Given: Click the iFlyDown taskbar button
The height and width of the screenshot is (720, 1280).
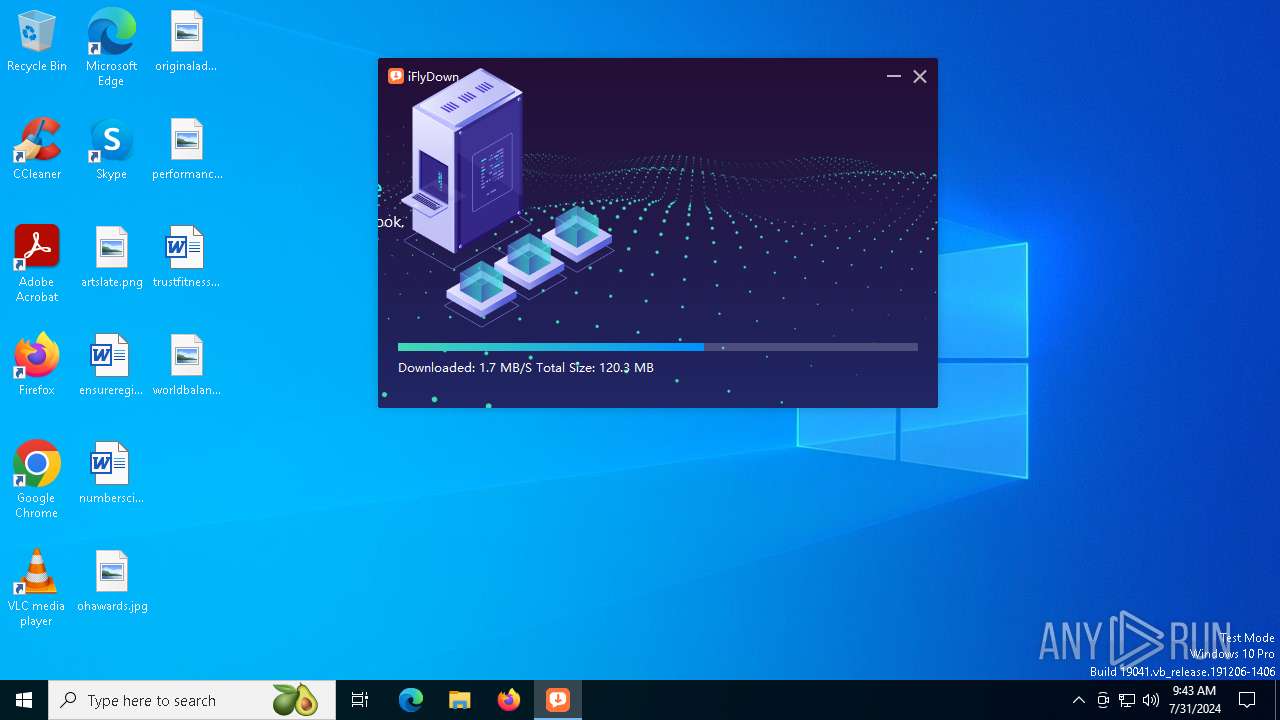Looking at the screenshot, I should pos(558,700).
